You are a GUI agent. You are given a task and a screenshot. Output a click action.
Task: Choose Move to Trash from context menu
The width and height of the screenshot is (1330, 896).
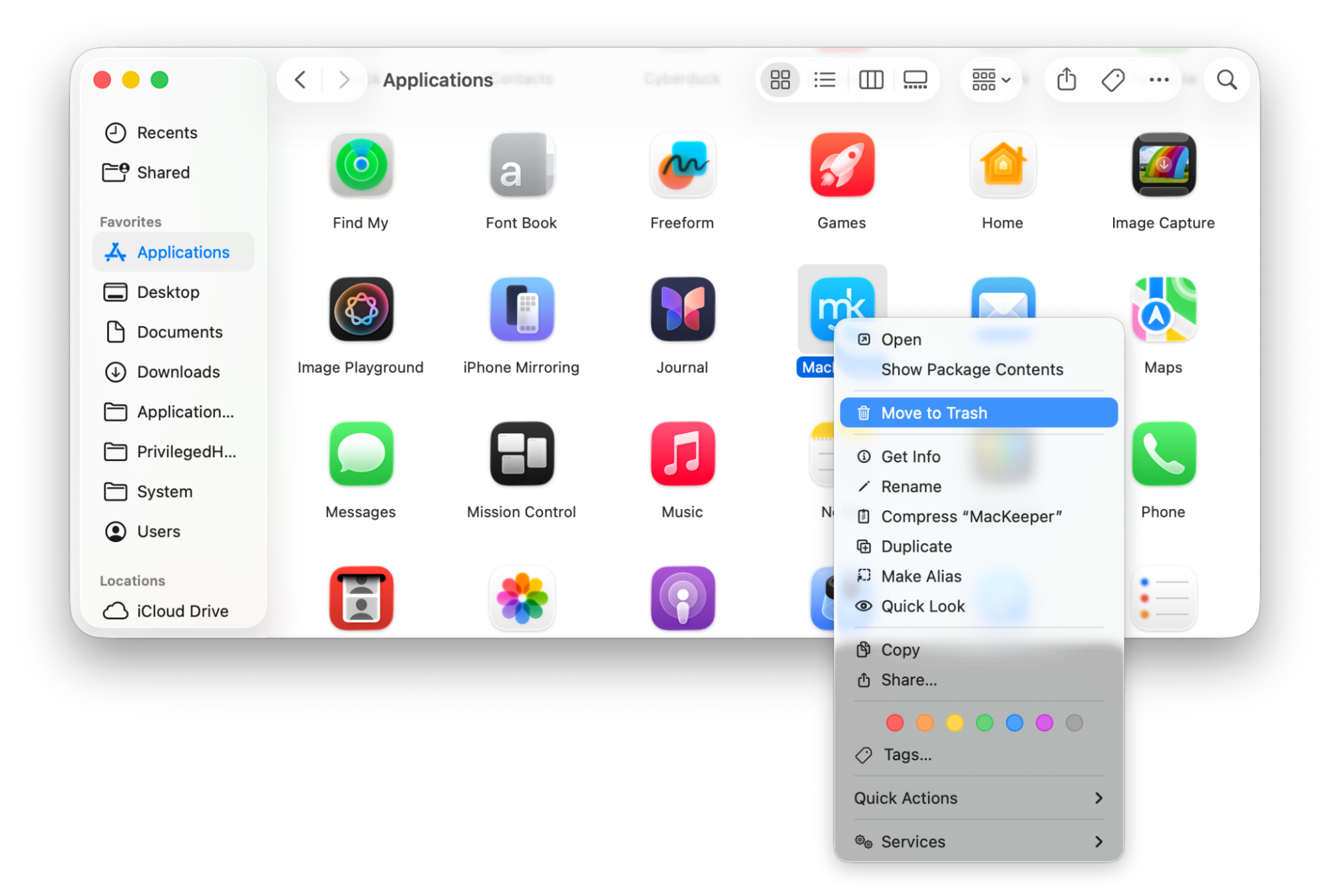click(978, 413)
